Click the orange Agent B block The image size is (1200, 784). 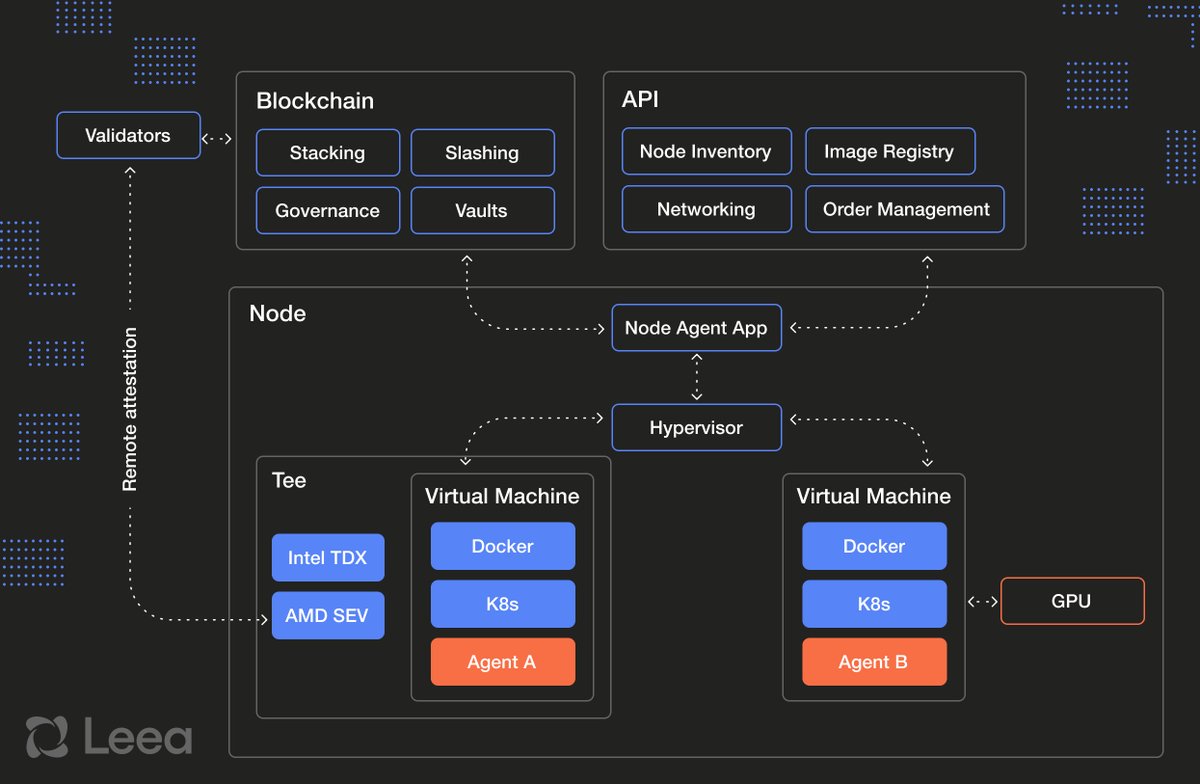click(874, 662)
